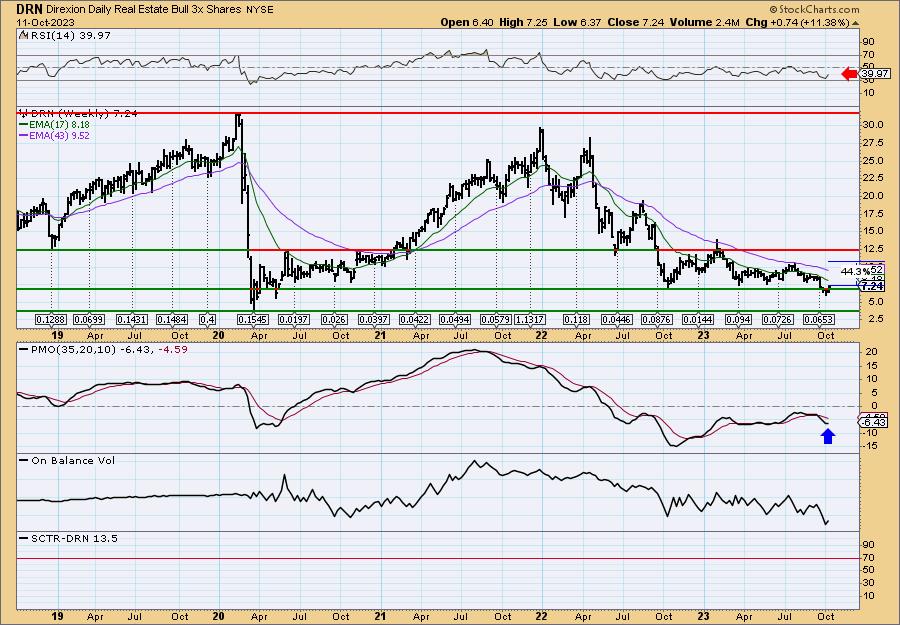Click the RSI(14) 39.97 indicator label
900x625 pixels.
[69, 35]
